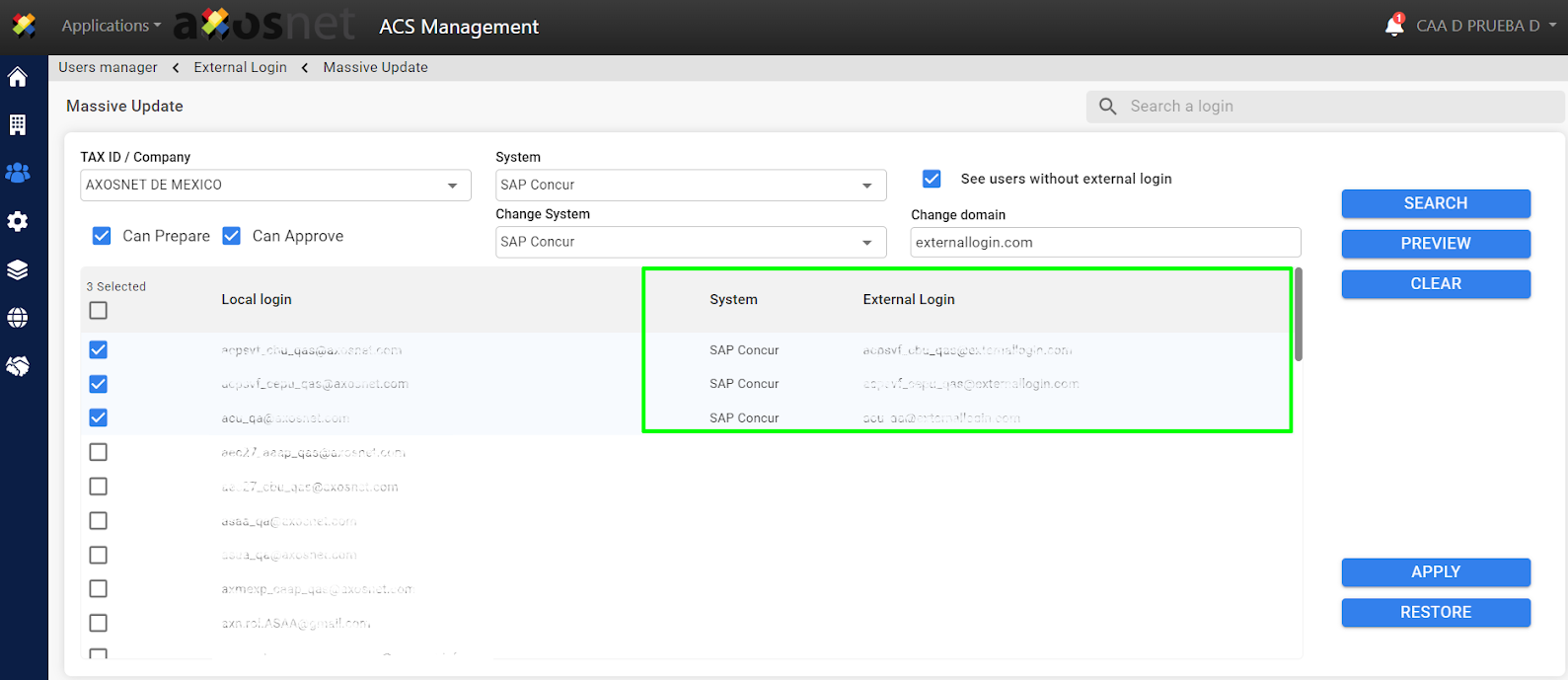Viewport: 1568px width, 680px height.
Task: Click the Change domain input field
Action: [x=1104, y=243]
